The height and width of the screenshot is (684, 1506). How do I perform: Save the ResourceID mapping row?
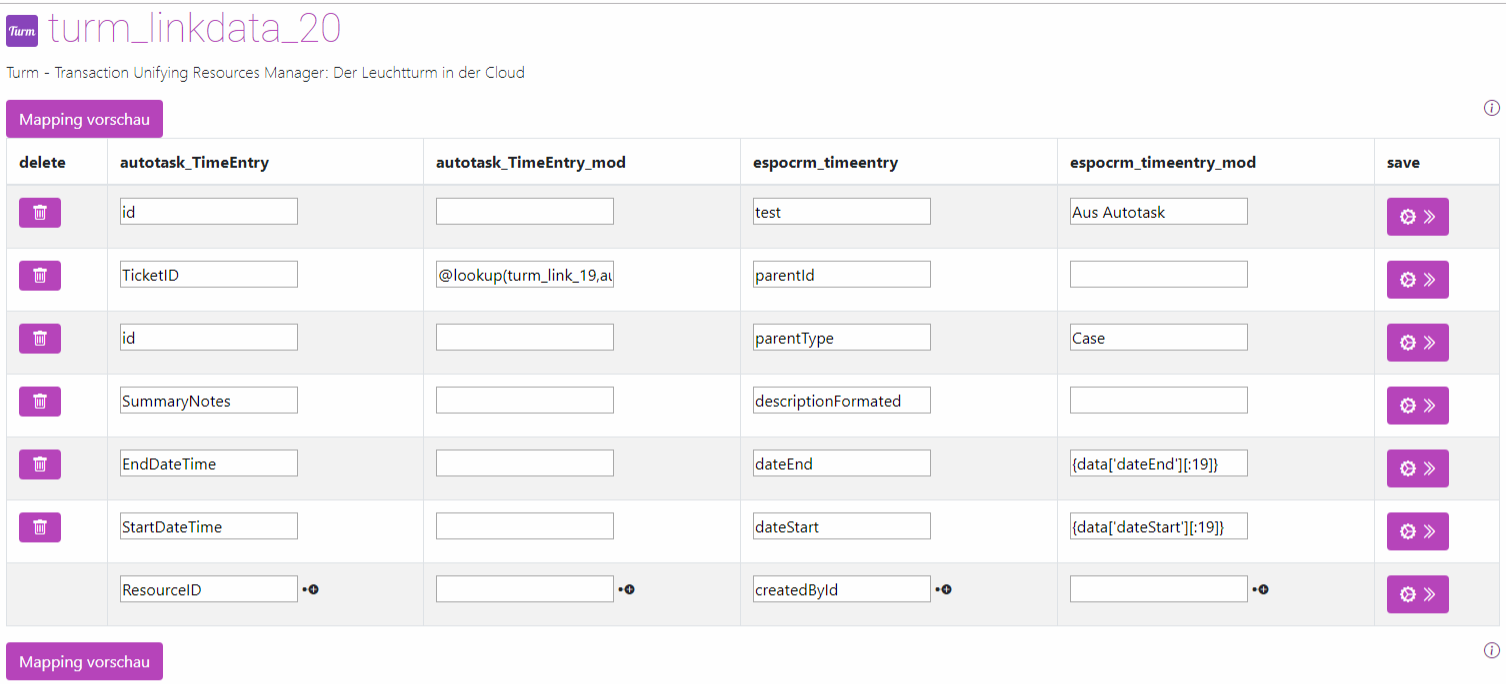tap(1417, 595)
